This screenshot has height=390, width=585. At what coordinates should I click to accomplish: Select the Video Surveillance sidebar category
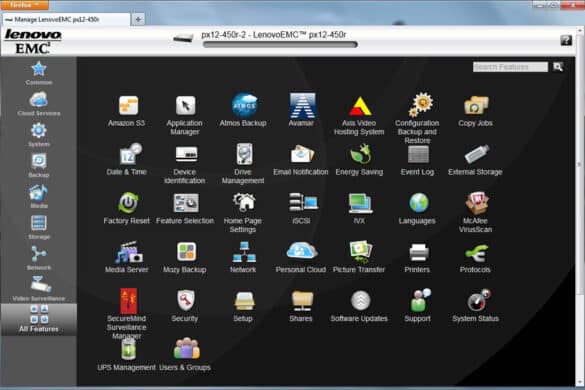[x=39, y=289]
